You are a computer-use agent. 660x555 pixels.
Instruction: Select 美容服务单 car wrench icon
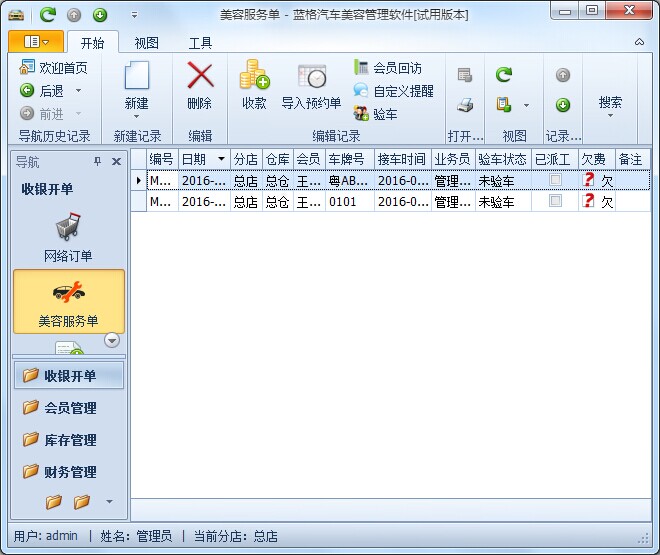point(68,292)
